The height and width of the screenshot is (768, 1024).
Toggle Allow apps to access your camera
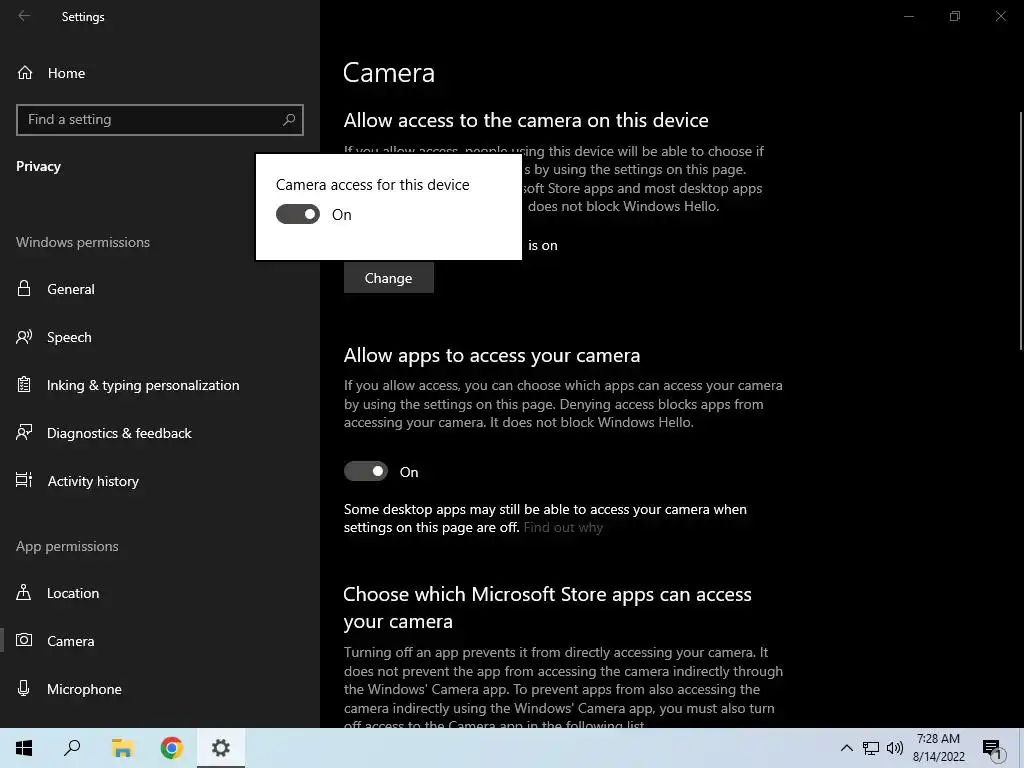(x=366, y=471)
